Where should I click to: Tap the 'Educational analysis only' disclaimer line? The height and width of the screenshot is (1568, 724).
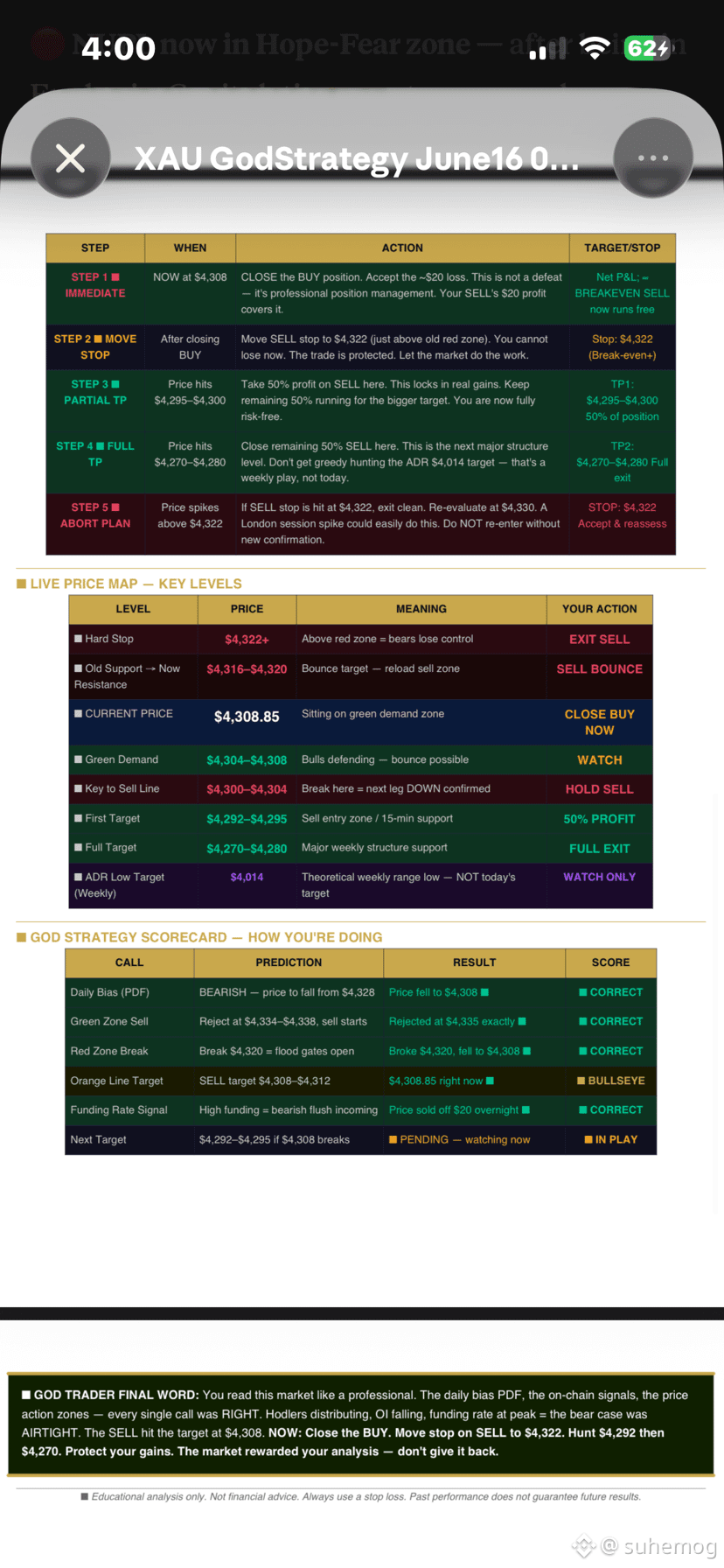click(x=360, y=1496)
